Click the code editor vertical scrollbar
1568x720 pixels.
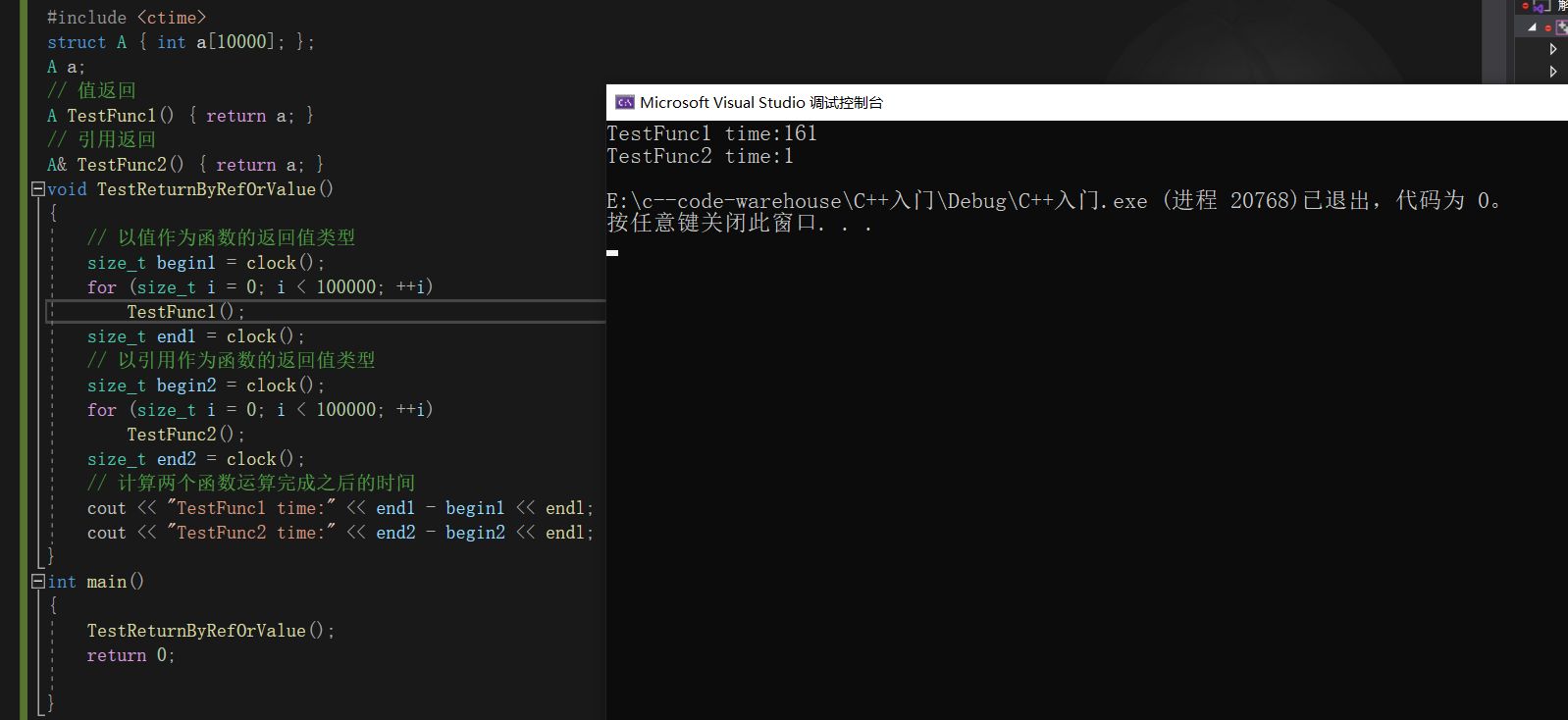coord(1493,41)
